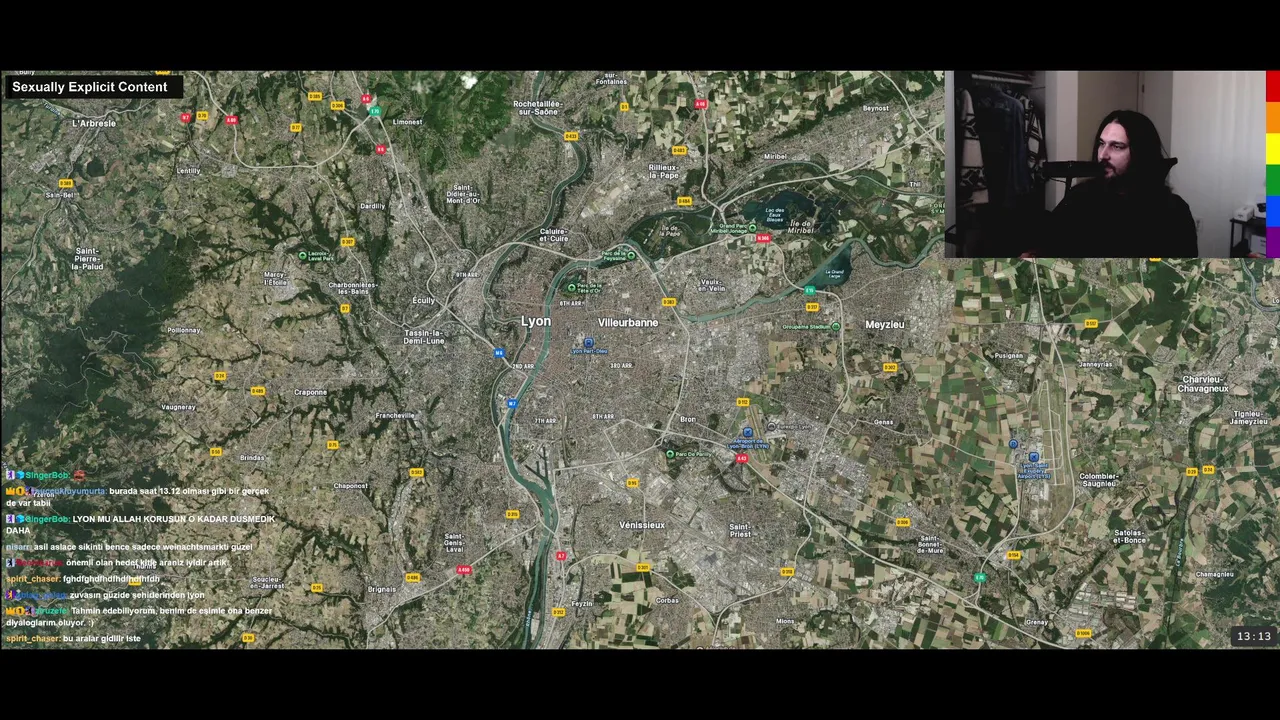Click the D317 yellow road shield

(812, 307)
